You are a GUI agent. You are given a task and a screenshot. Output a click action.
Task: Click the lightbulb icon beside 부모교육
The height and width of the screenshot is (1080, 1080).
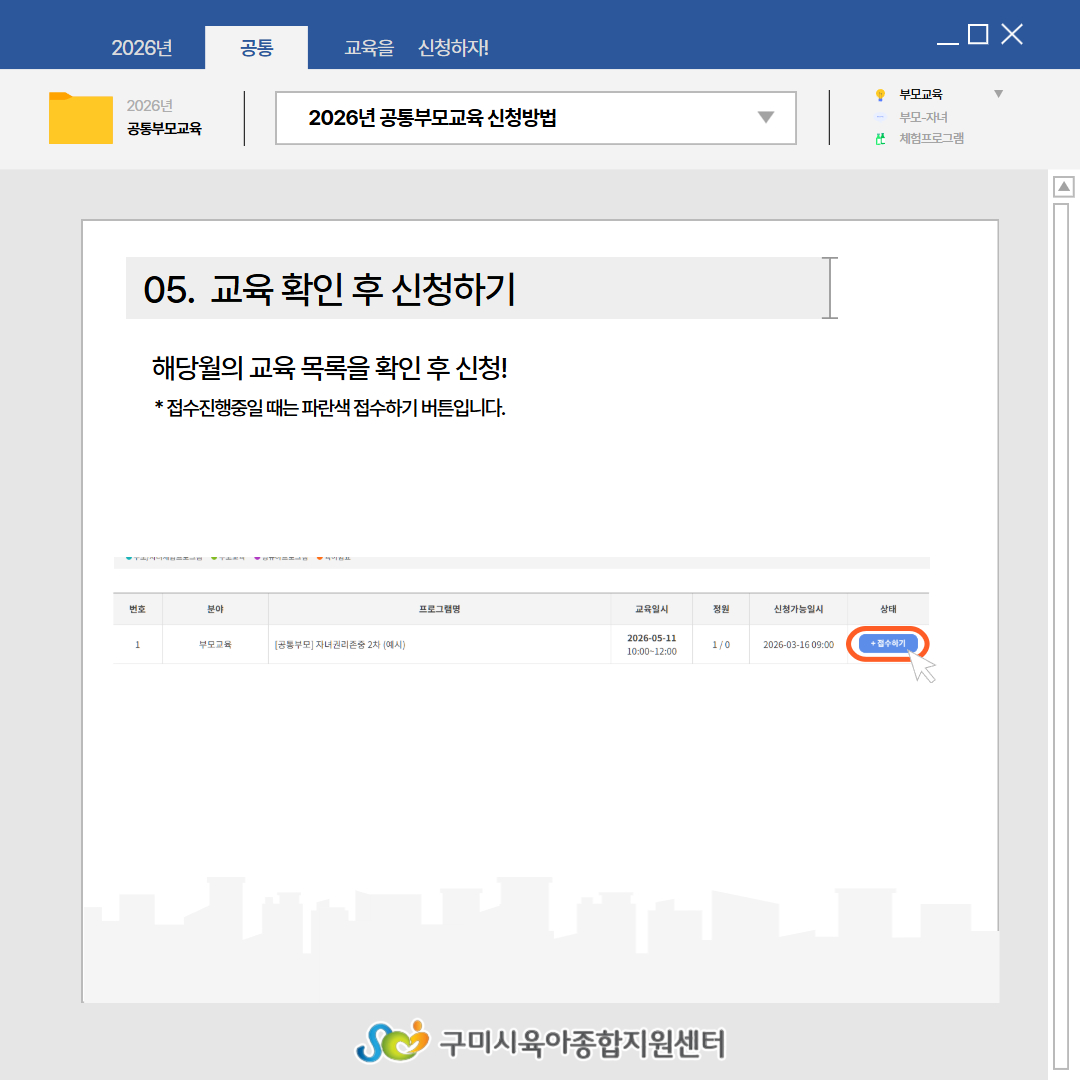point(880,95)
